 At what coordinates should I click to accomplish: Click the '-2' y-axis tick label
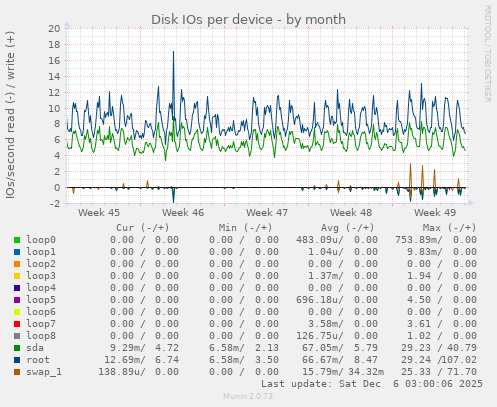pyautogui.click(x=54, y=203)
